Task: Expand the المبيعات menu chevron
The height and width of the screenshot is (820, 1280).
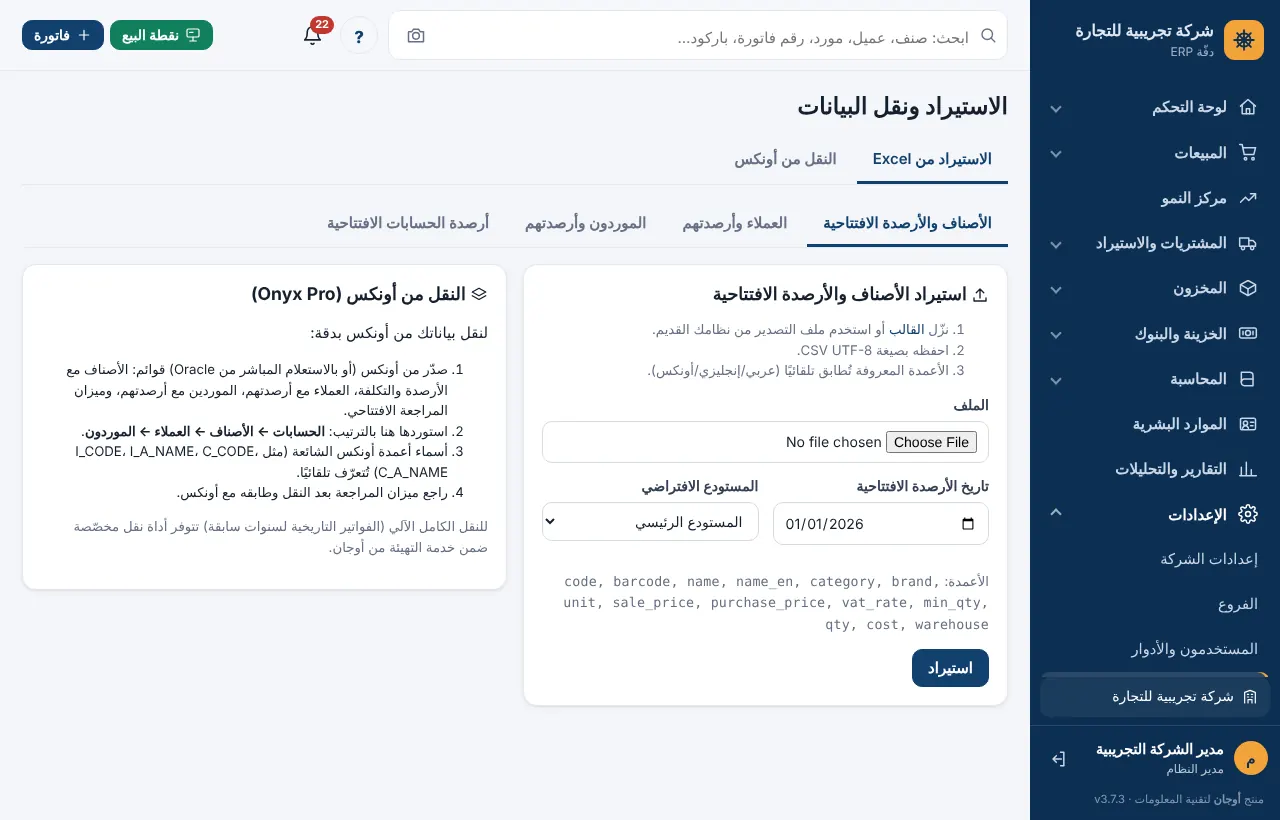Action: coord(1056,153)
